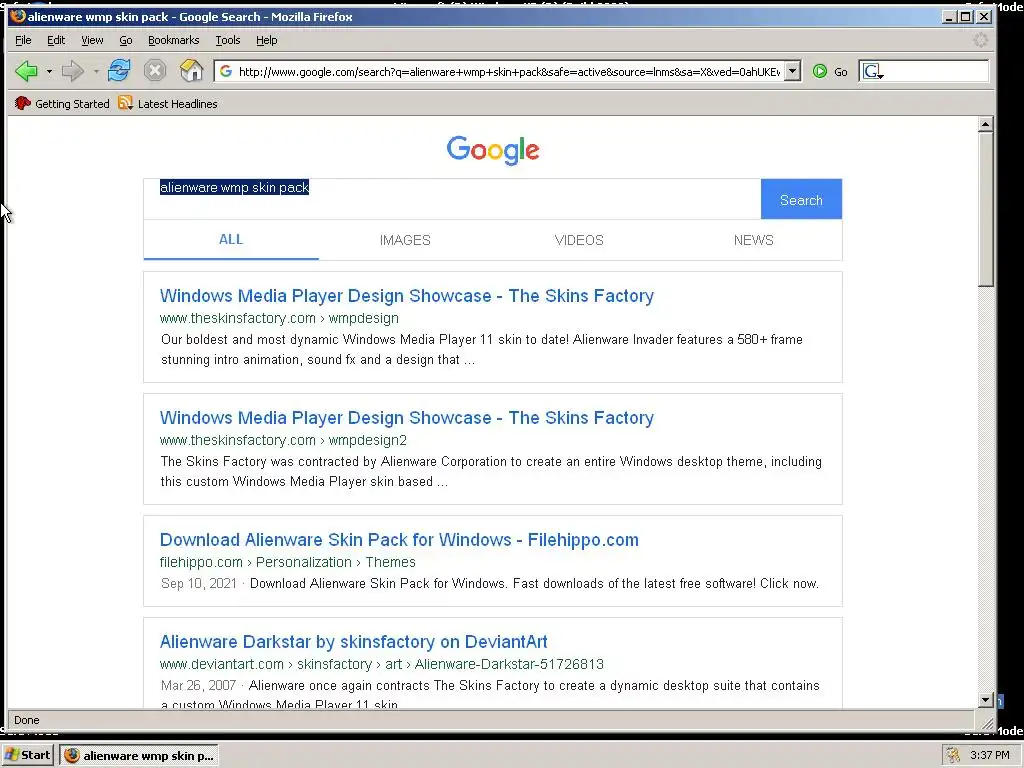Open the Go menu
Screen dimensions: 1024x768
coord(125,40)
